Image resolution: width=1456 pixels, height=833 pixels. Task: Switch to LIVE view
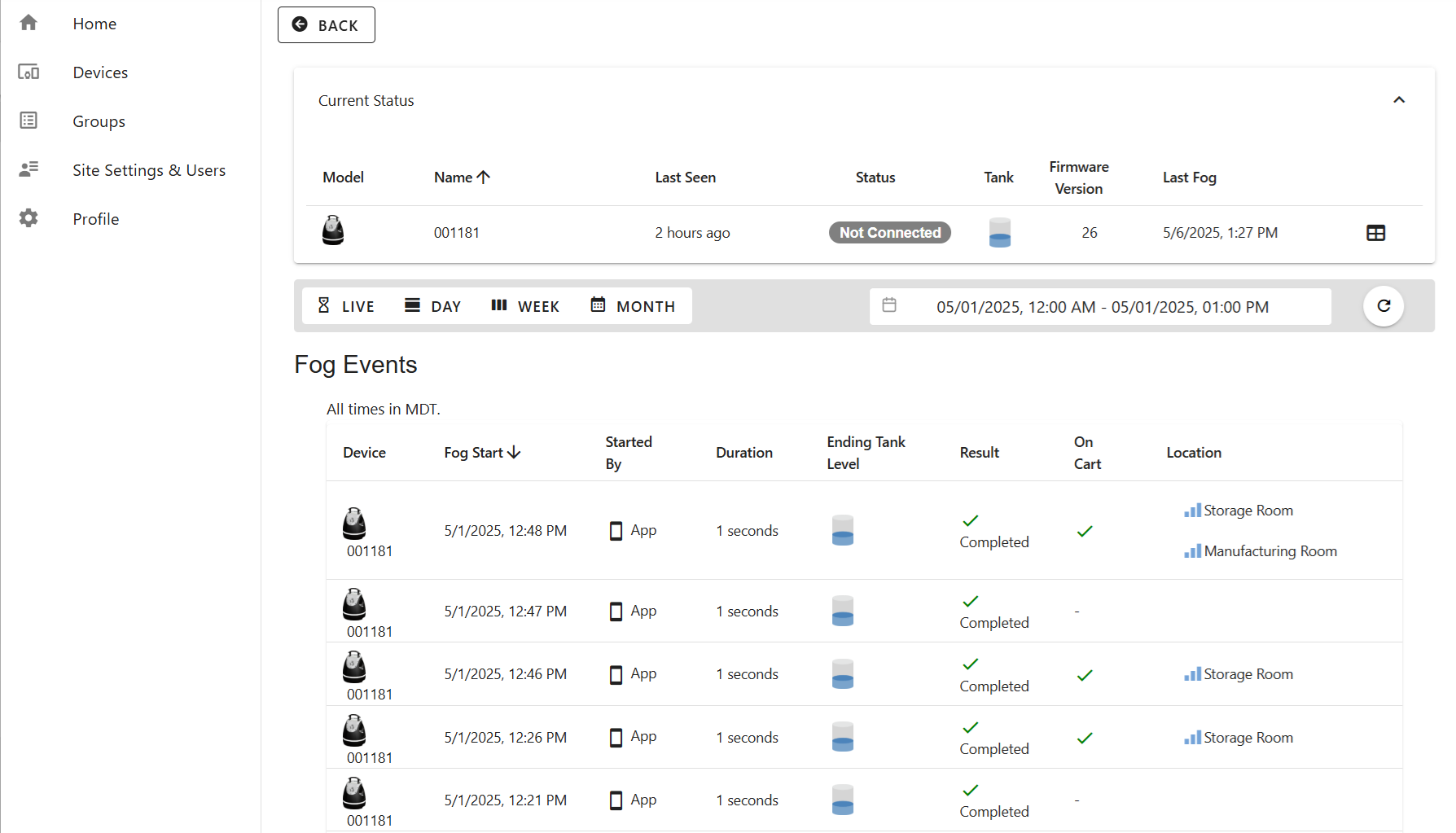[x=346, y=306]
